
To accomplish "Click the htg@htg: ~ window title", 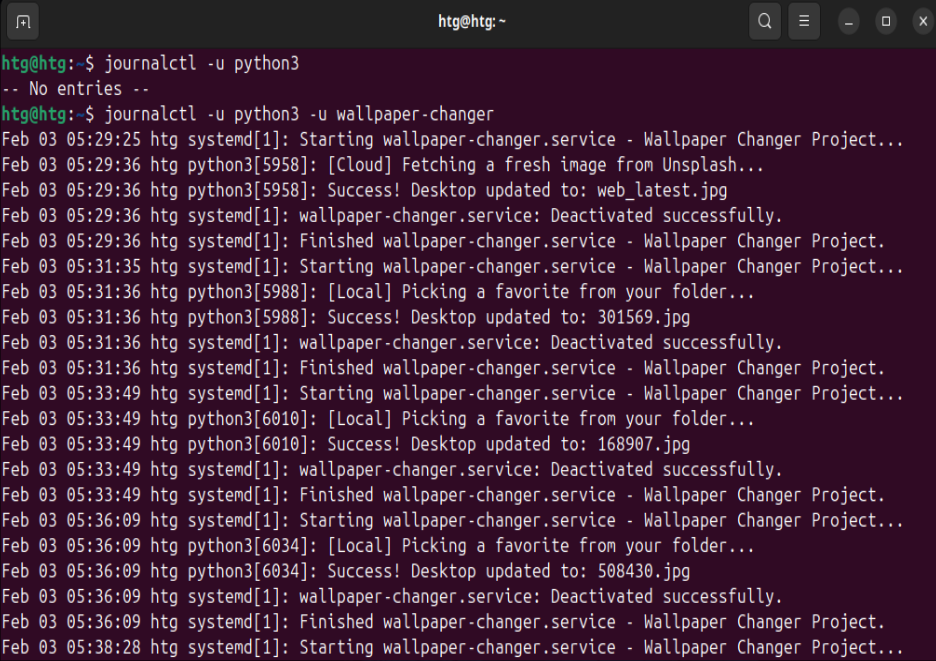I will (472, 21).
